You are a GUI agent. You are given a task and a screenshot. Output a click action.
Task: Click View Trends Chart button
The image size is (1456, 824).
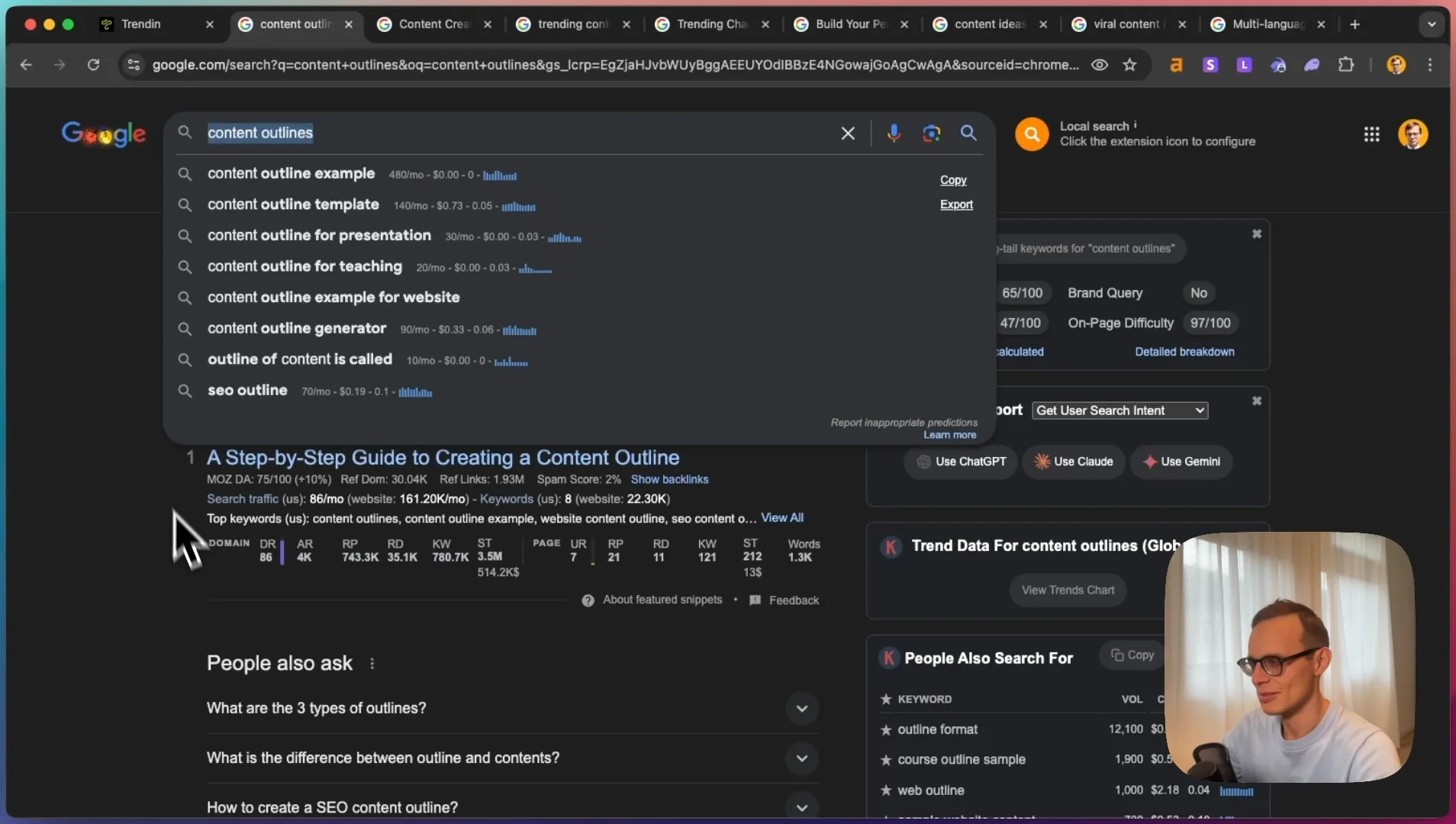(1068, 591)
